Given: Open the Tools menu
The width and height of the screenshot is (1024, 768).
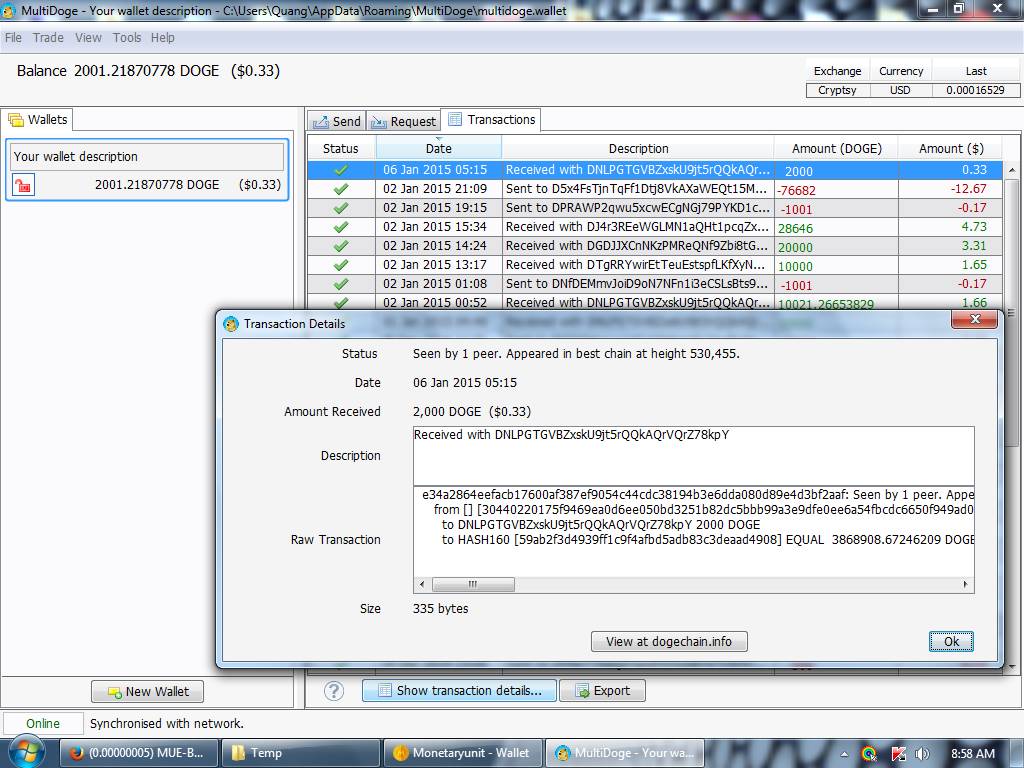Looking at the screenshot, I should [127, 38].
